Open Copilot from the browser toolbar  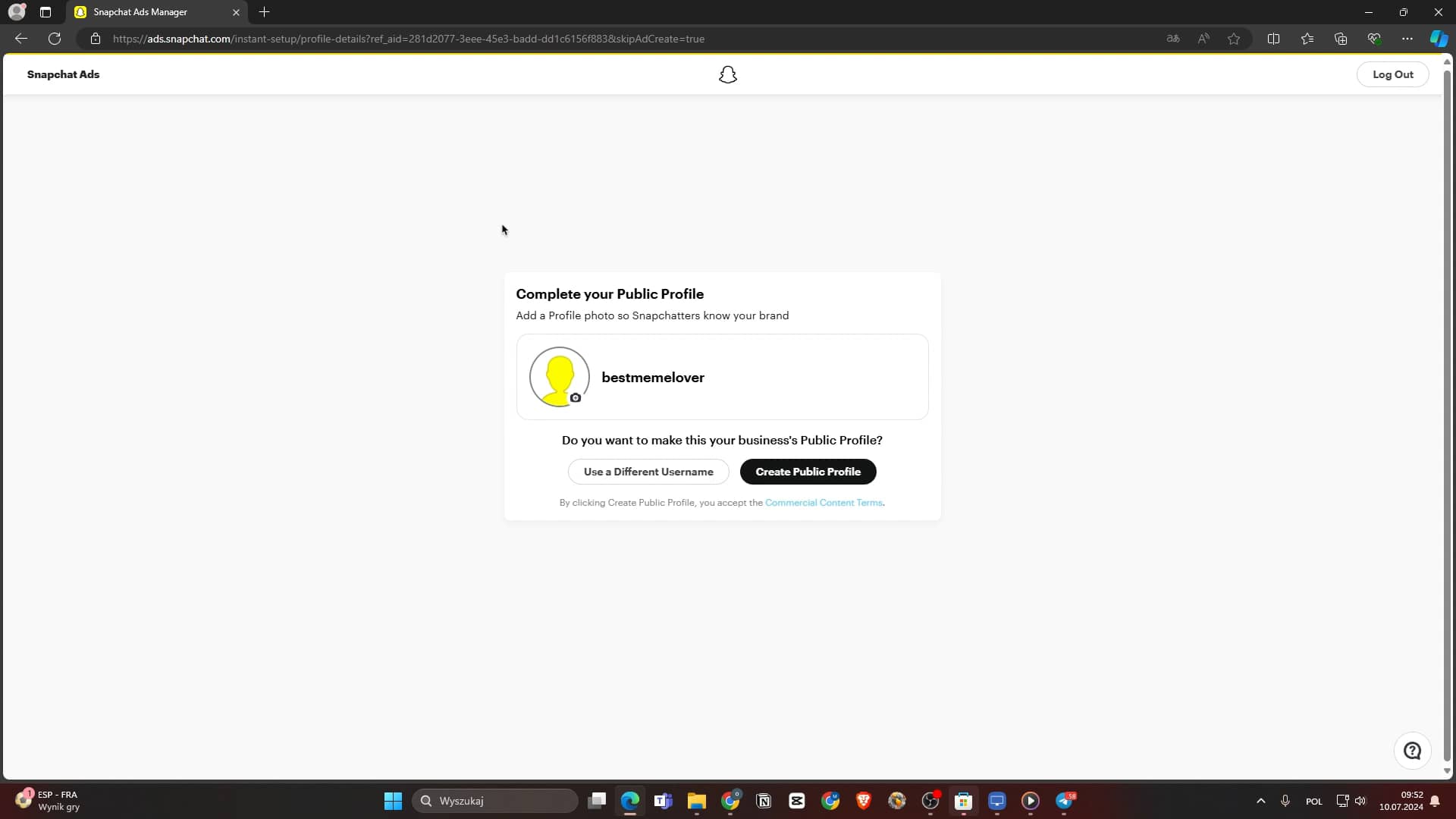tap(1437, 39)
